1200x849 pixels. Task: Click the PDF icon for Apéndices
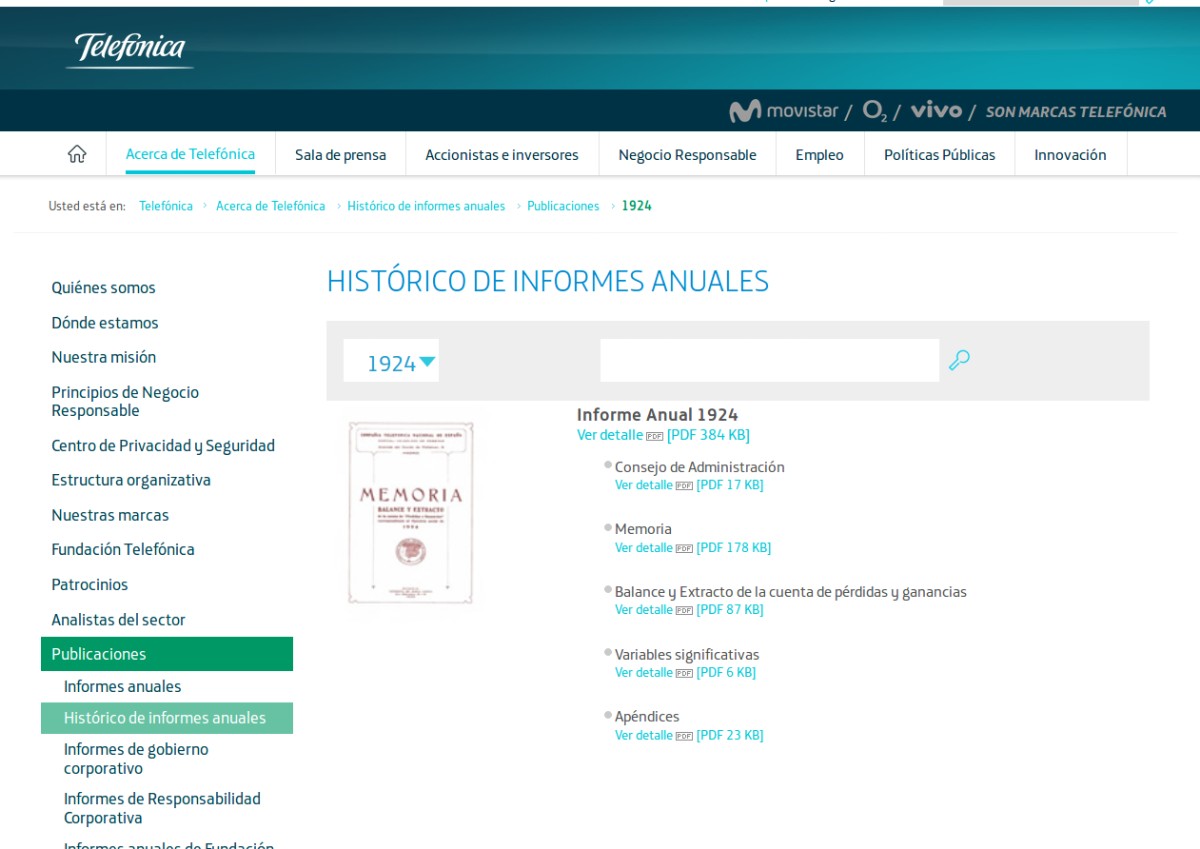tap(682, 735)
